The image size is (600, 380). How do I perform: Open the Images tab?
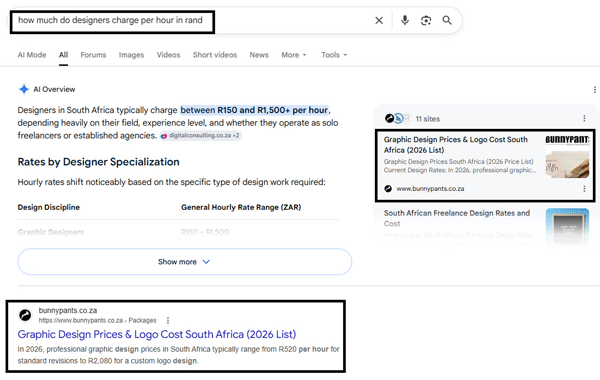(131, 55)
